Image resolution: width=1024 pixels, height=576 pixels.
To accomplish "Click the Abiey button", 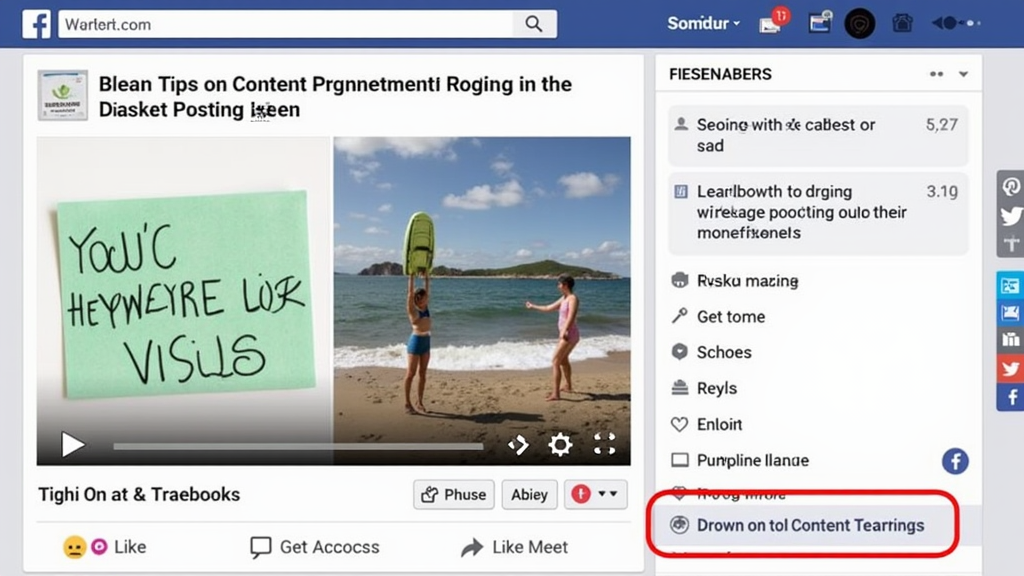I will click(x=529, y=494).
